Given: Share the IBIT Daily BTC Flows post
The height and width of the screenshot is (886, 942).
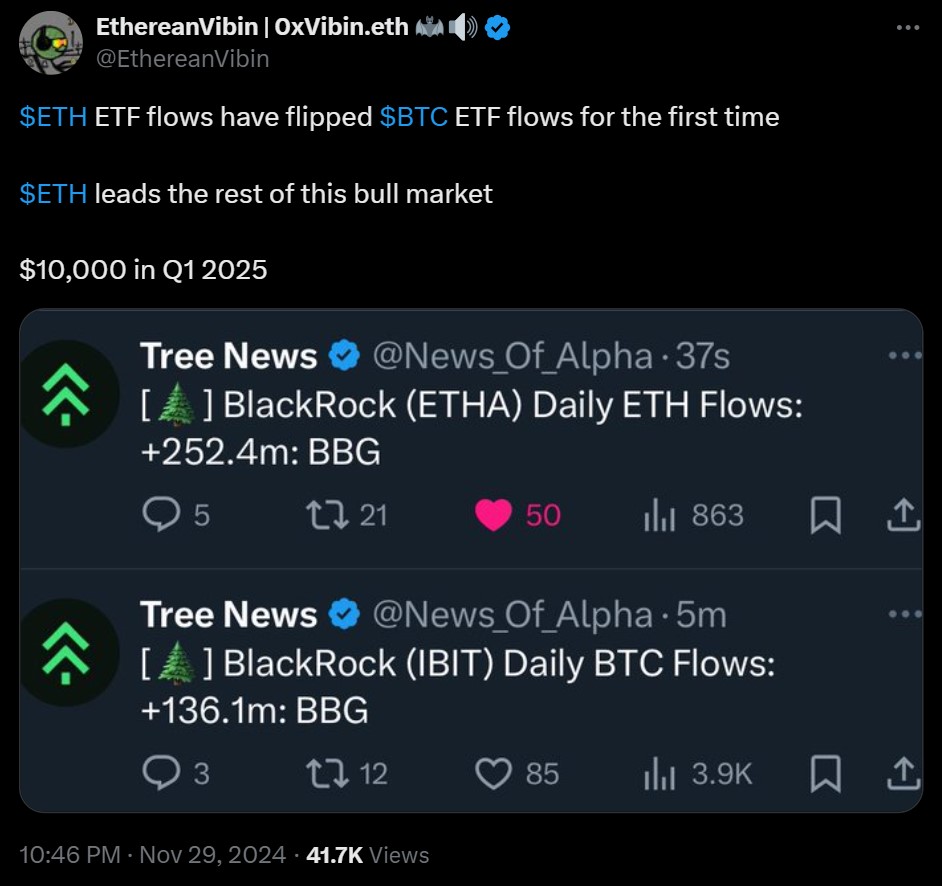Looking at the screenshot, I should tap(902, 773).
